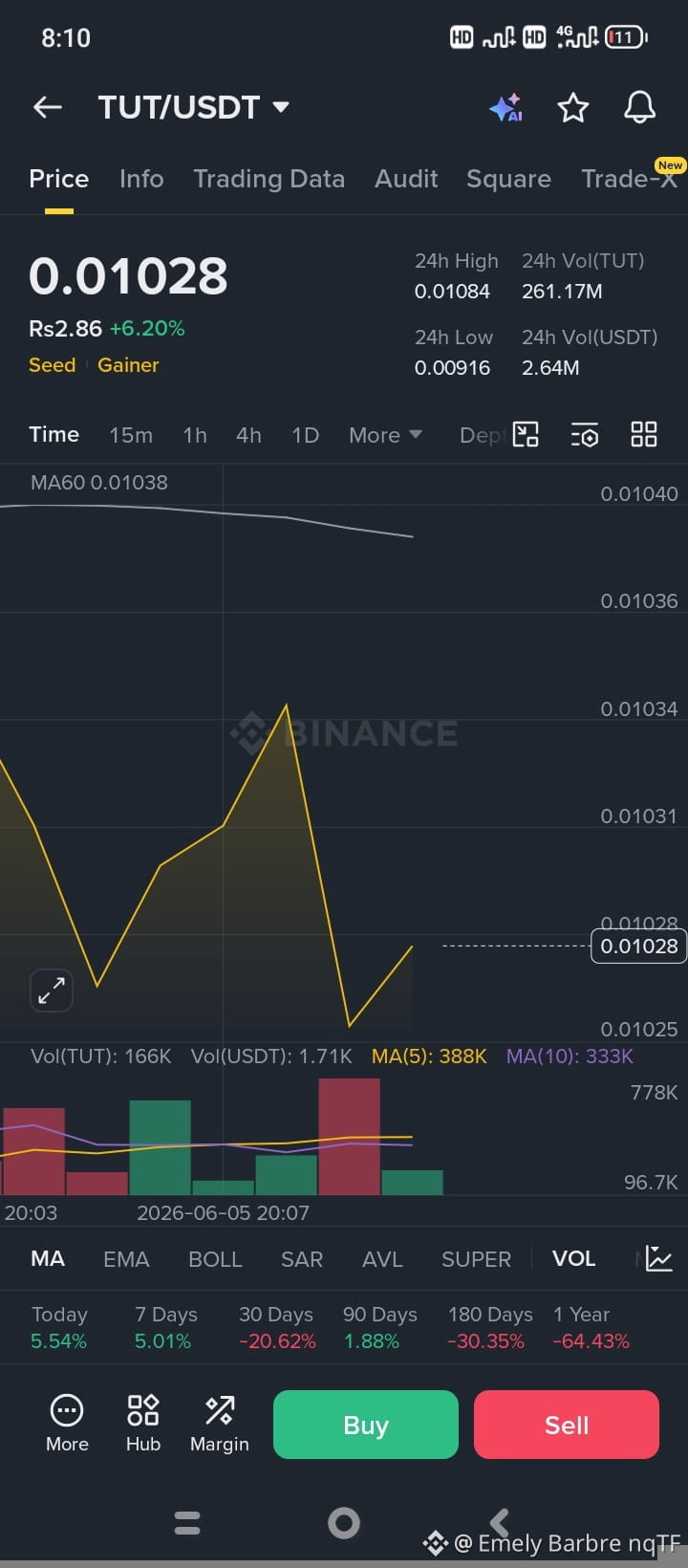Screen dimensions: 688x1568
Task: Switch to the Trading Data tab
Action: click(x=269, y=179)
